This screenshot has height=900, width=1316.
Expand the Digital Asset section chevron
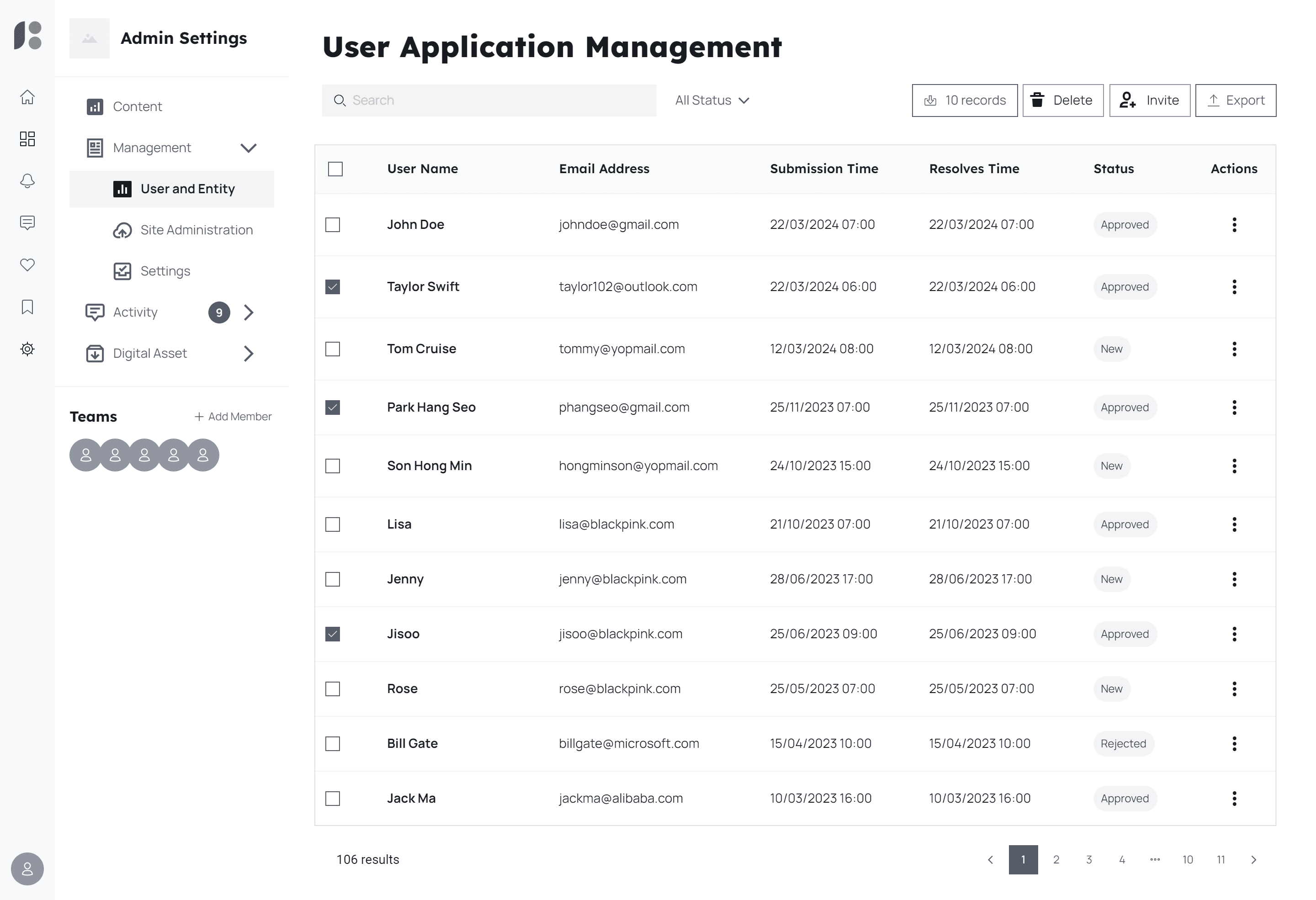pyautogui.click(x=249, y=354)
